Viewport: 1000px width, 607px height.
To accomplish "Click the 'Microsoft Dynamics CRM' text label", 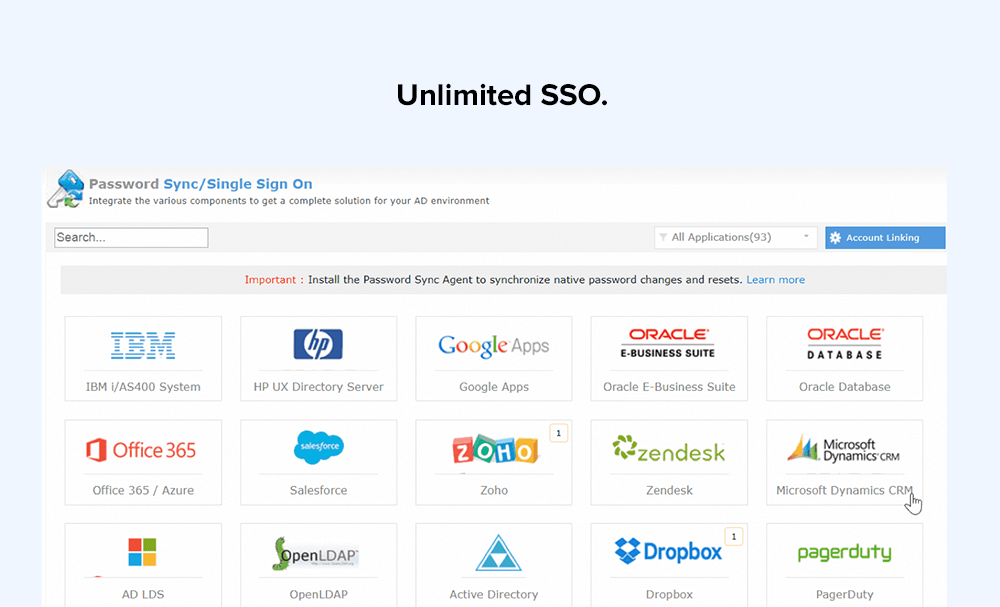I will (844, 490).
